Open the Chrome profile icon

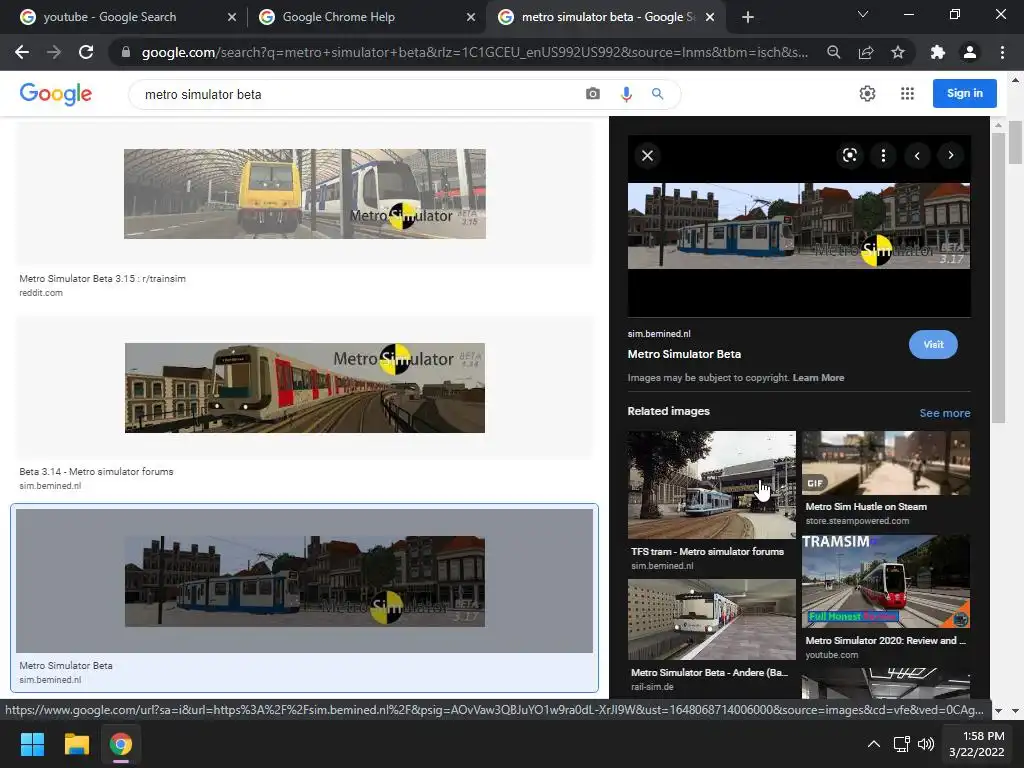coord(970,52)
